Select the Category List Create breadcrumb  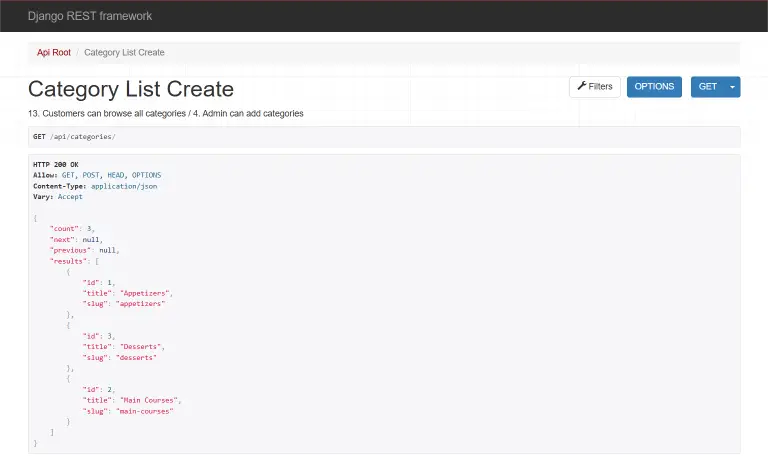[x=124, y=52]
